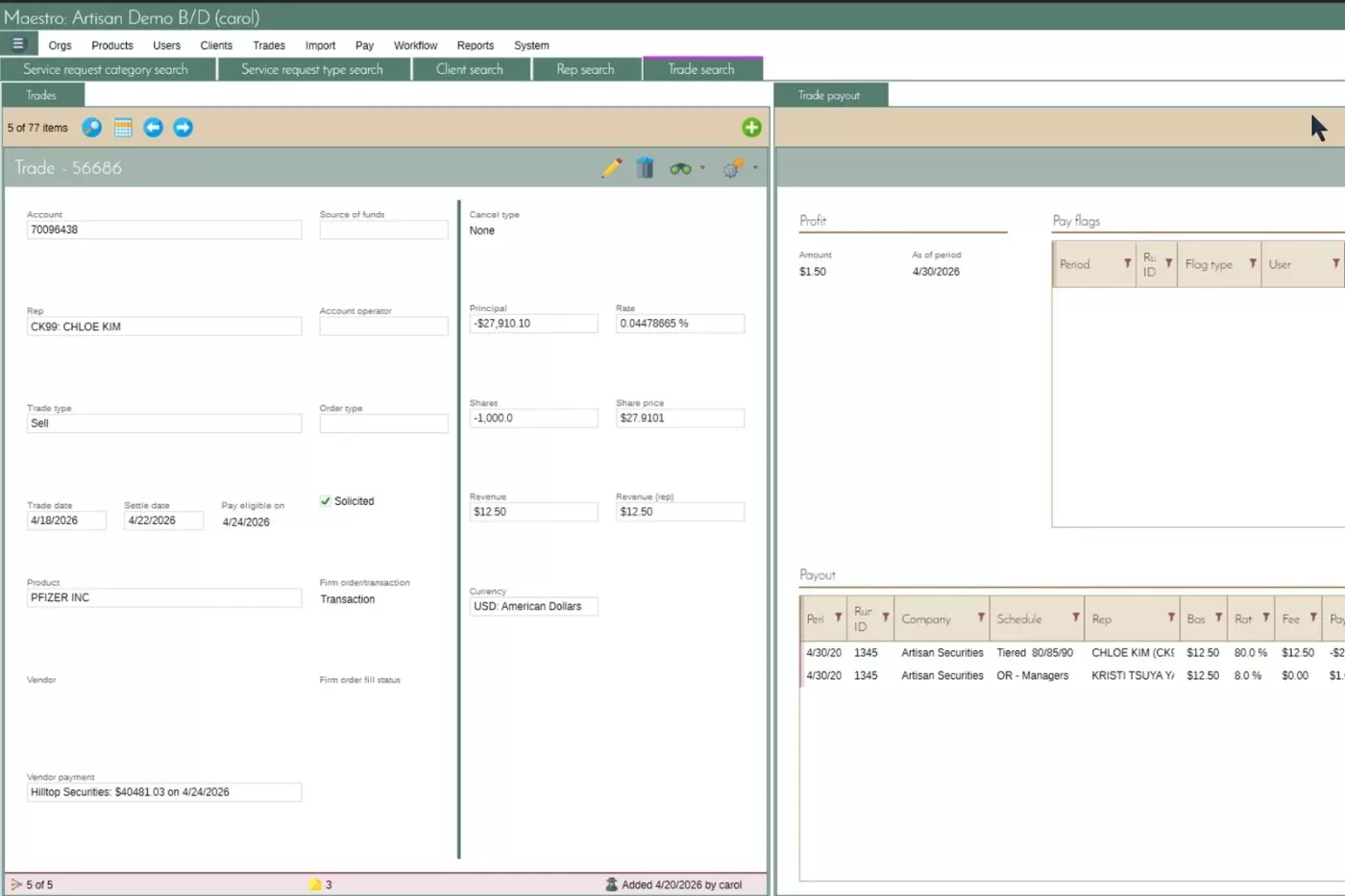Click the Account field 70096438
This screenshot has width=1345, height=896.
pyautogui.click(x=164, y=230)
